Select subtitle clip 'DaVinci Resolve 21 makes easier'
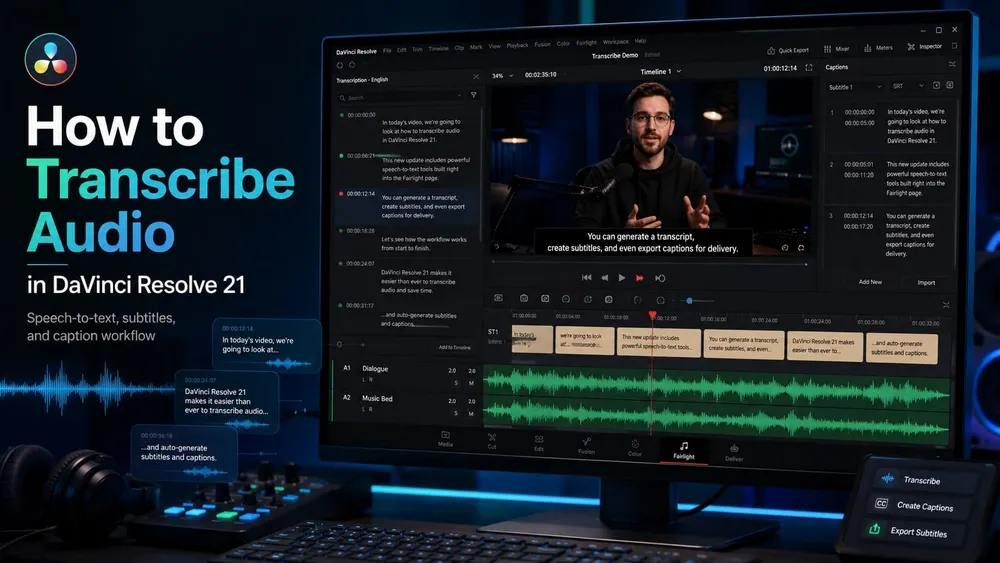The height and width of the screenshot is (563, 1000). coord(825,346)
